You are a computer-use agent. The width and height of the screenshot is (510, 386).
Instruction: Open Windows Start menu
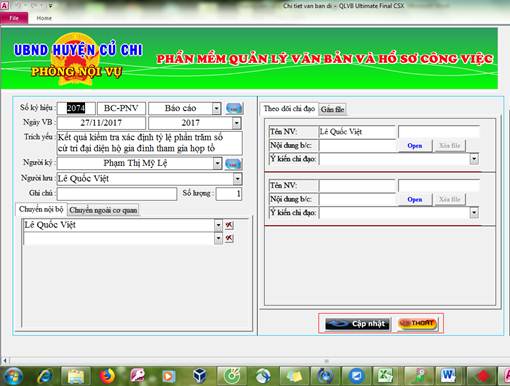13,376
